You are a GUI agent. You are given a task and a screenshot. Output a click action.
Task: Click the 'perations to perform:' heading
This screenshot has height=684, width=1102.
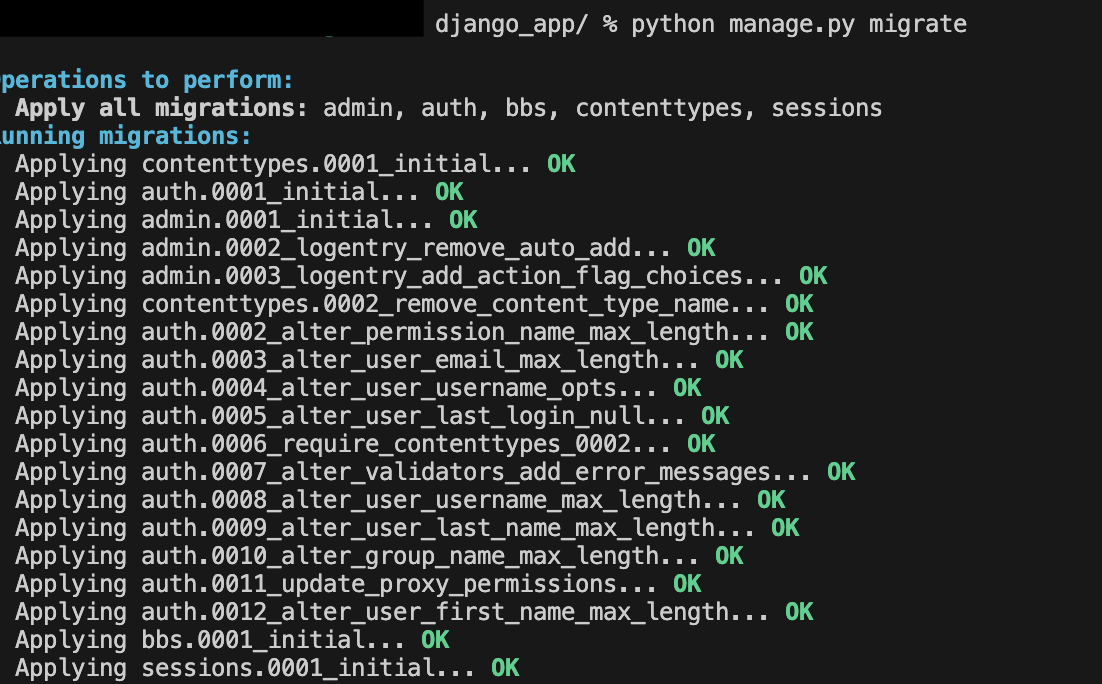tap(146, 80)
